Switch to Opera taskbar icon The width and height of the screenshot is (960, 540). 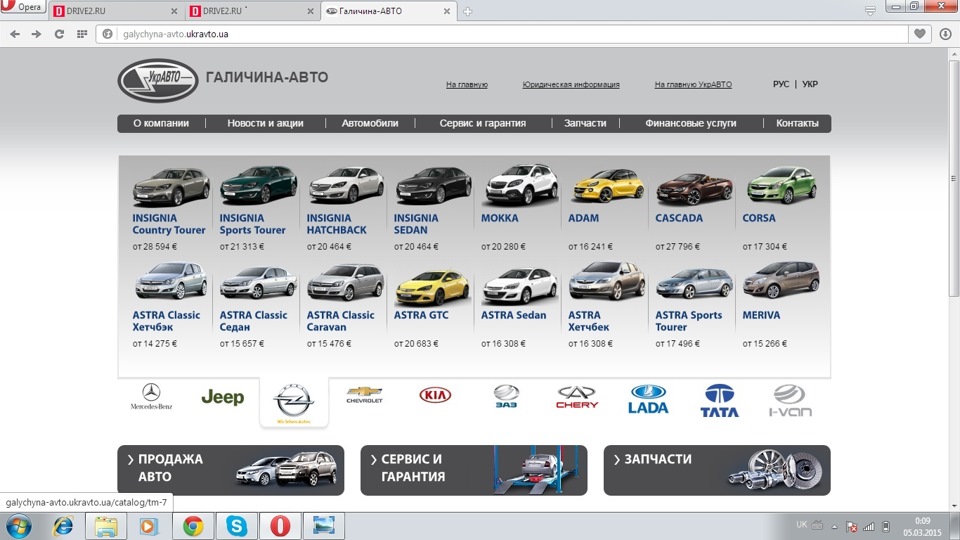(280, 527)
